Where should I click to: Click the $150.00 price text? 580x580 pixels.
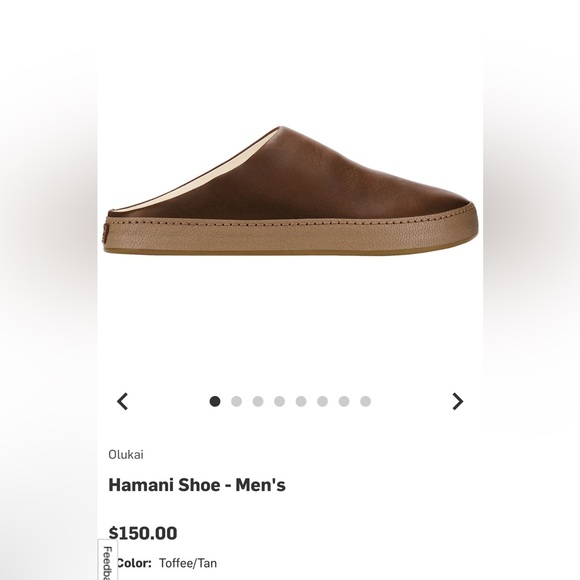[143, 533]
